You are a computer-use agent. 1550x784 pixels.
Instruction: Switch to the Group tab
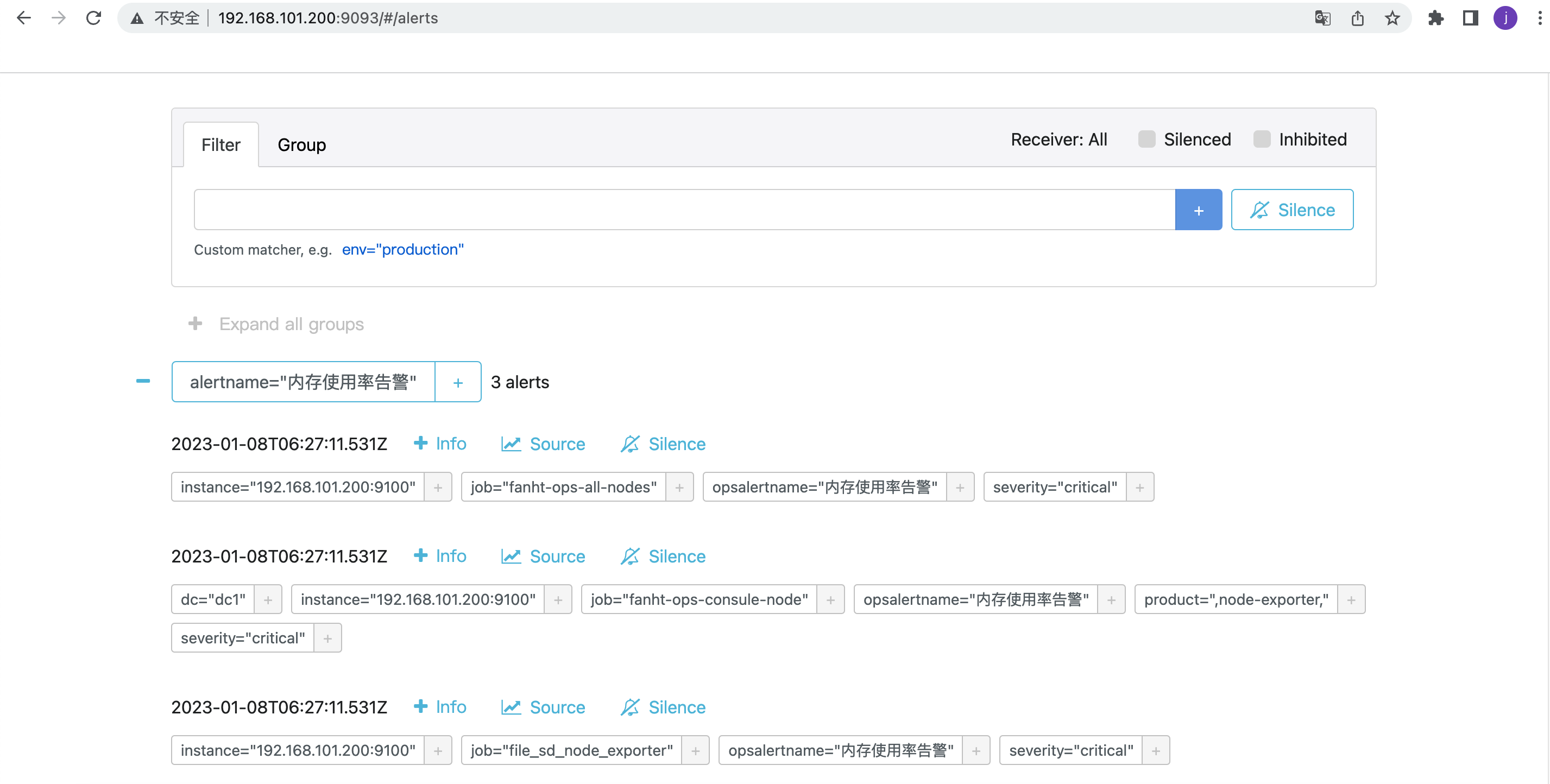[301, 144]
